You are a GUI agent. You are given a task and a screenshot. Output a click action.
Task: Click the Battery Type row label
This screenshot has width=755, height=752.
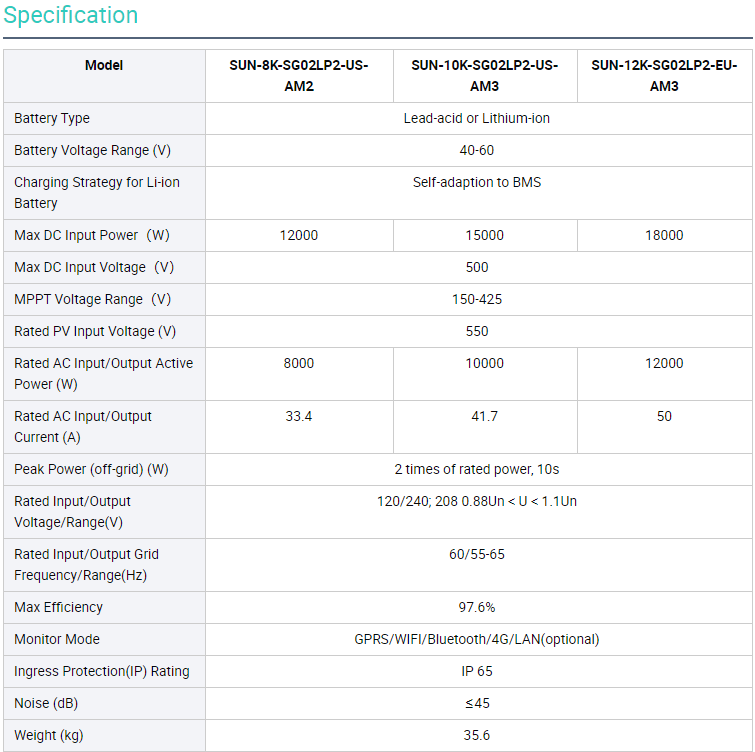(x=52, y=118)
